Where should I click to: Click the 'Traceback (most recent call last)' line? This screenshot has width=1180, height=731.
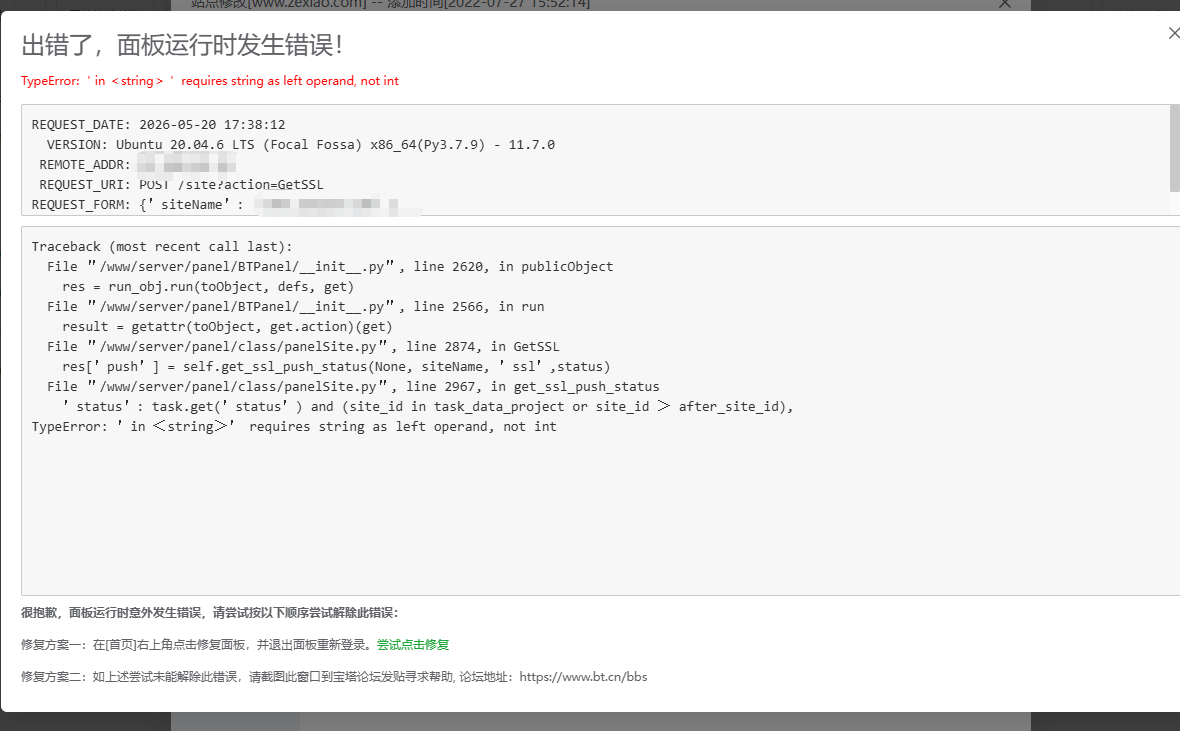pyautogui.click(x=162, y=246)
